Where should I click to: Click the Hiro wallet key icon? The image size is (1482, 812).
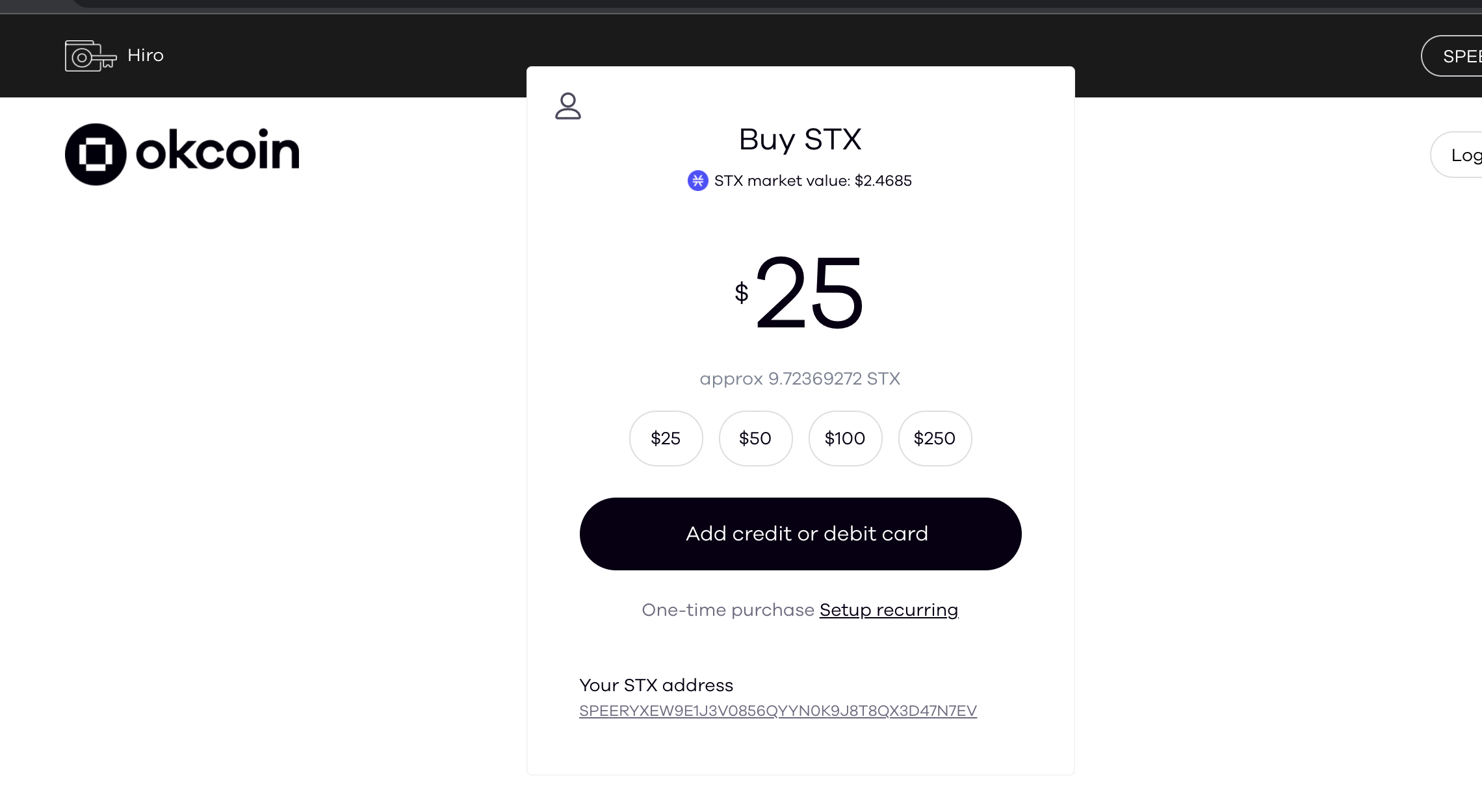(90, 55)
